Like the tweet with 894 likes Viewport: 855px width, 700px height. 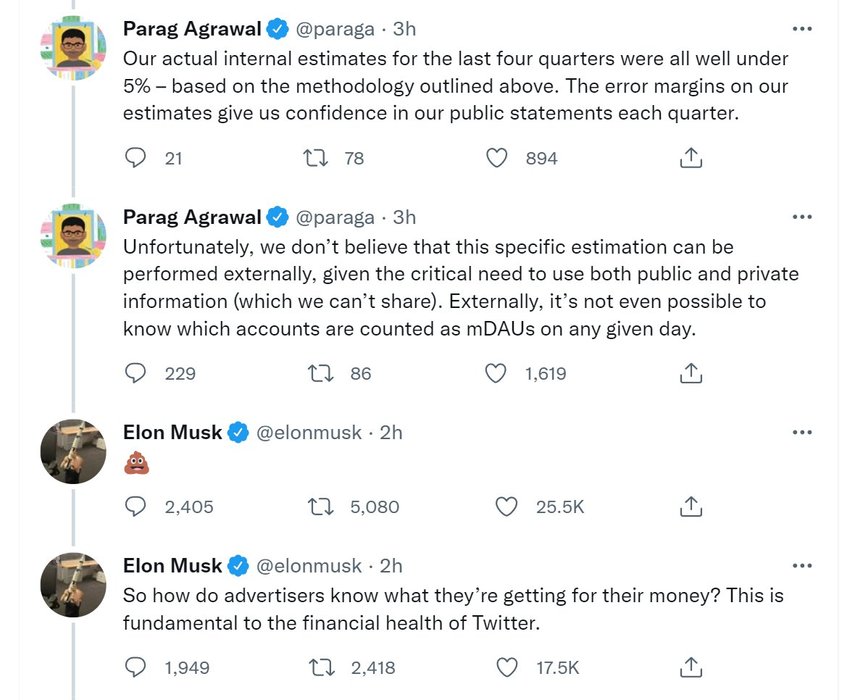click(x=497, y=158)
